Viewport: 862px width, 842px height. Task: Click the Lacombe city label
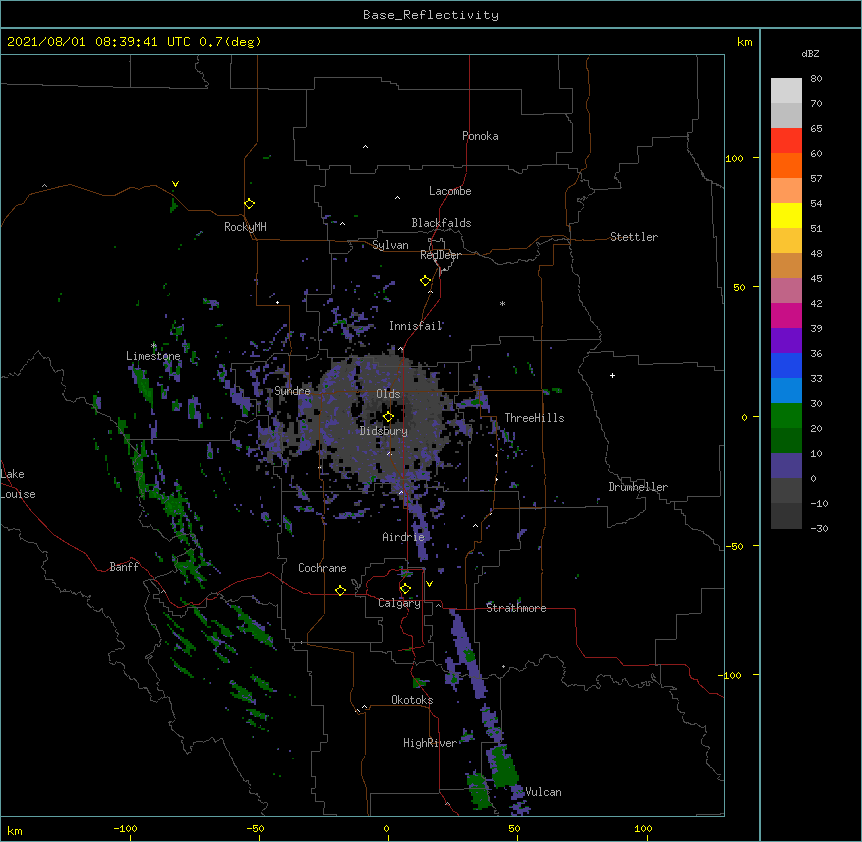(450, 191)
